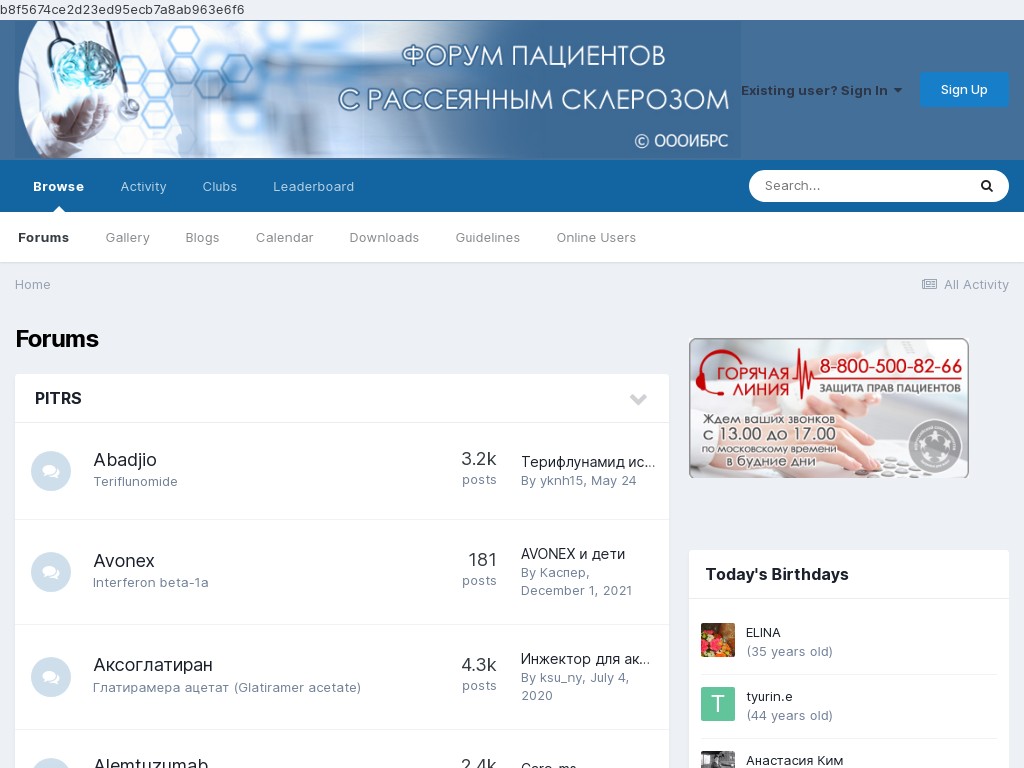Click the search magnifier icon
This screenshot has width=1024, height=768.
(x=986, y=186)
